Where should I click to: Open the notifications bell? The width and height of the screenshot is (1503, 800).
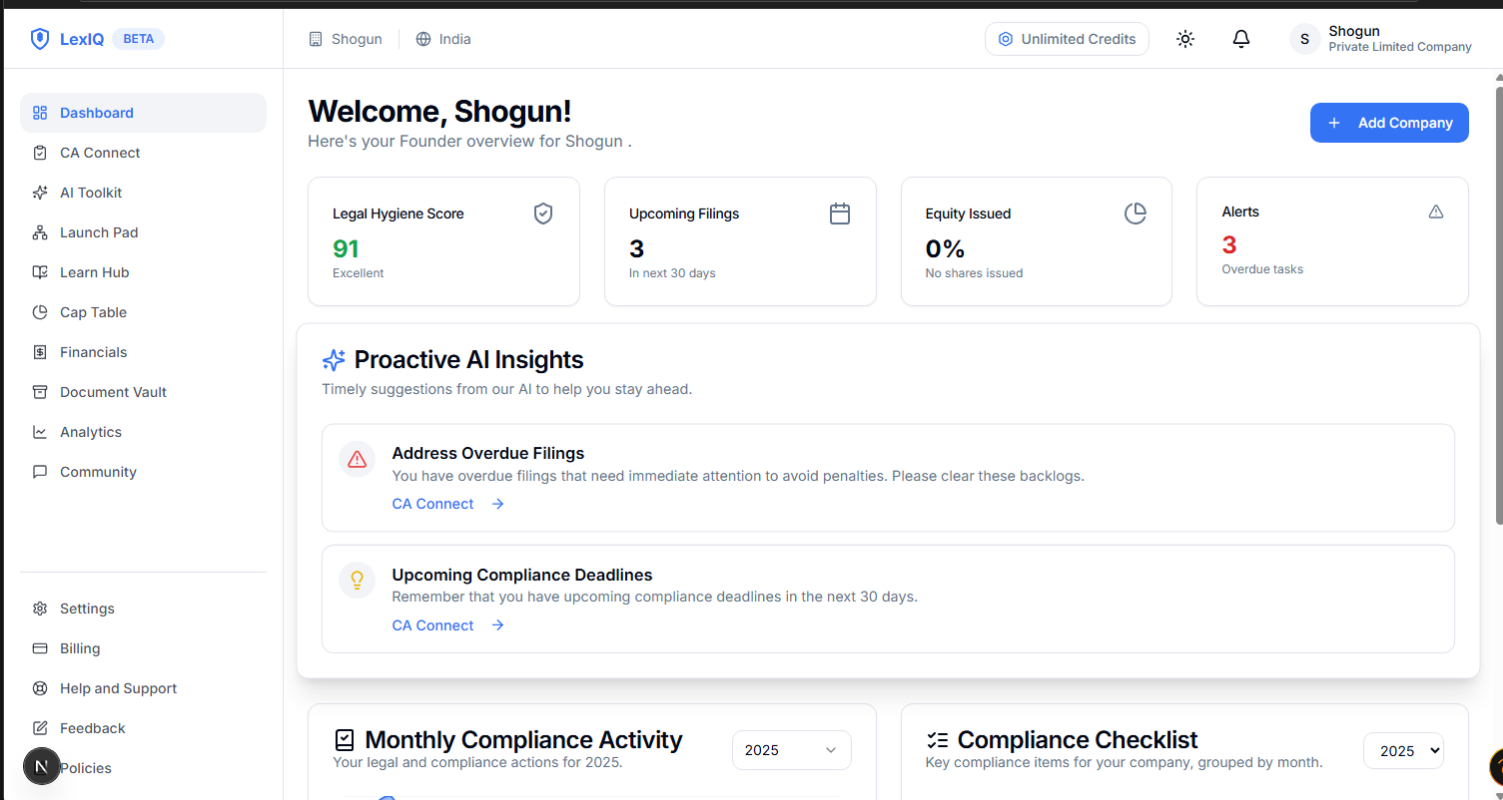(x=1241, y=39)
